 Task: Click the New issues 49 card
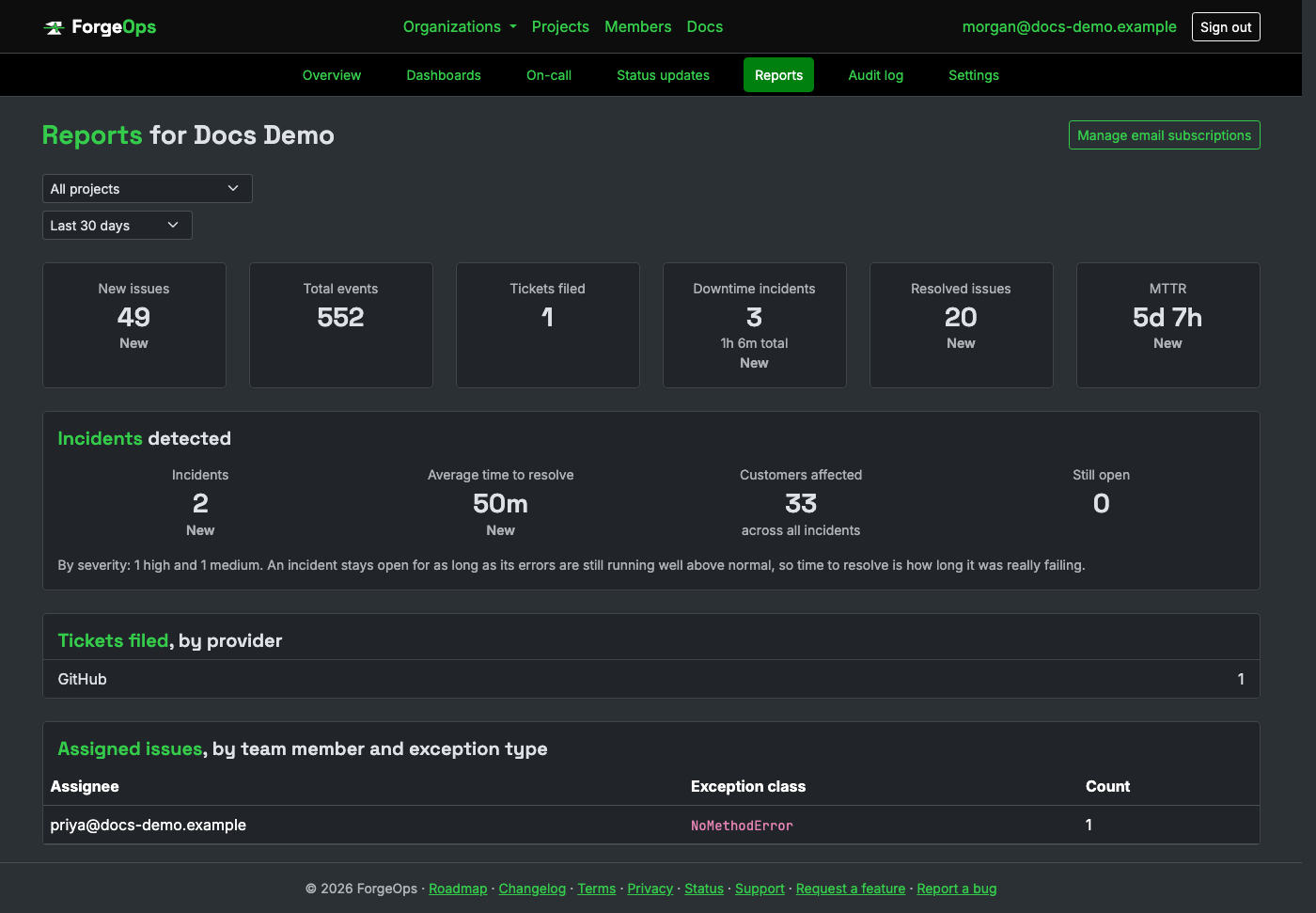[134, 325]
